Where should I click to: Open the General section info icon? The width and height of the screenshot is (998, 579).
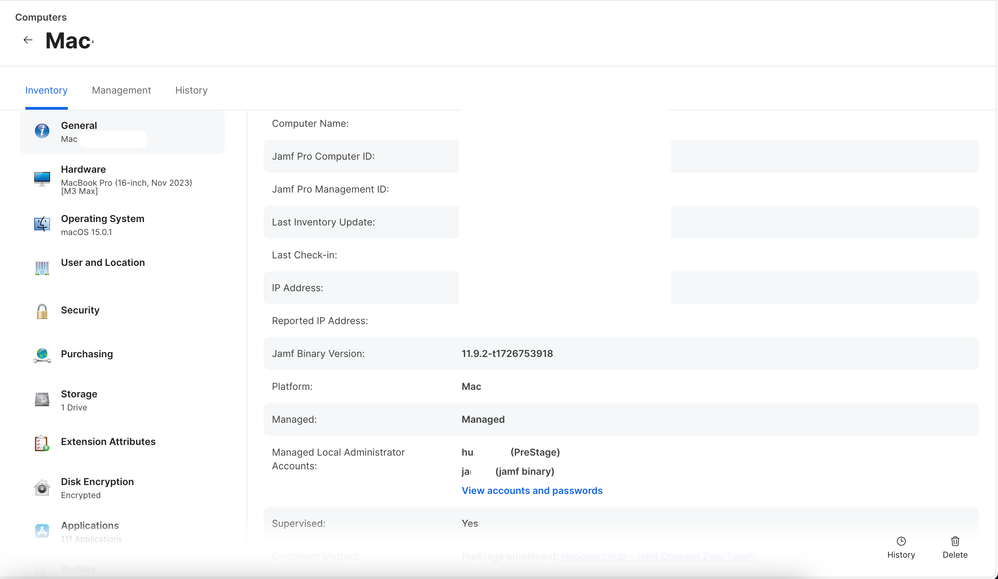pos(42,131)
